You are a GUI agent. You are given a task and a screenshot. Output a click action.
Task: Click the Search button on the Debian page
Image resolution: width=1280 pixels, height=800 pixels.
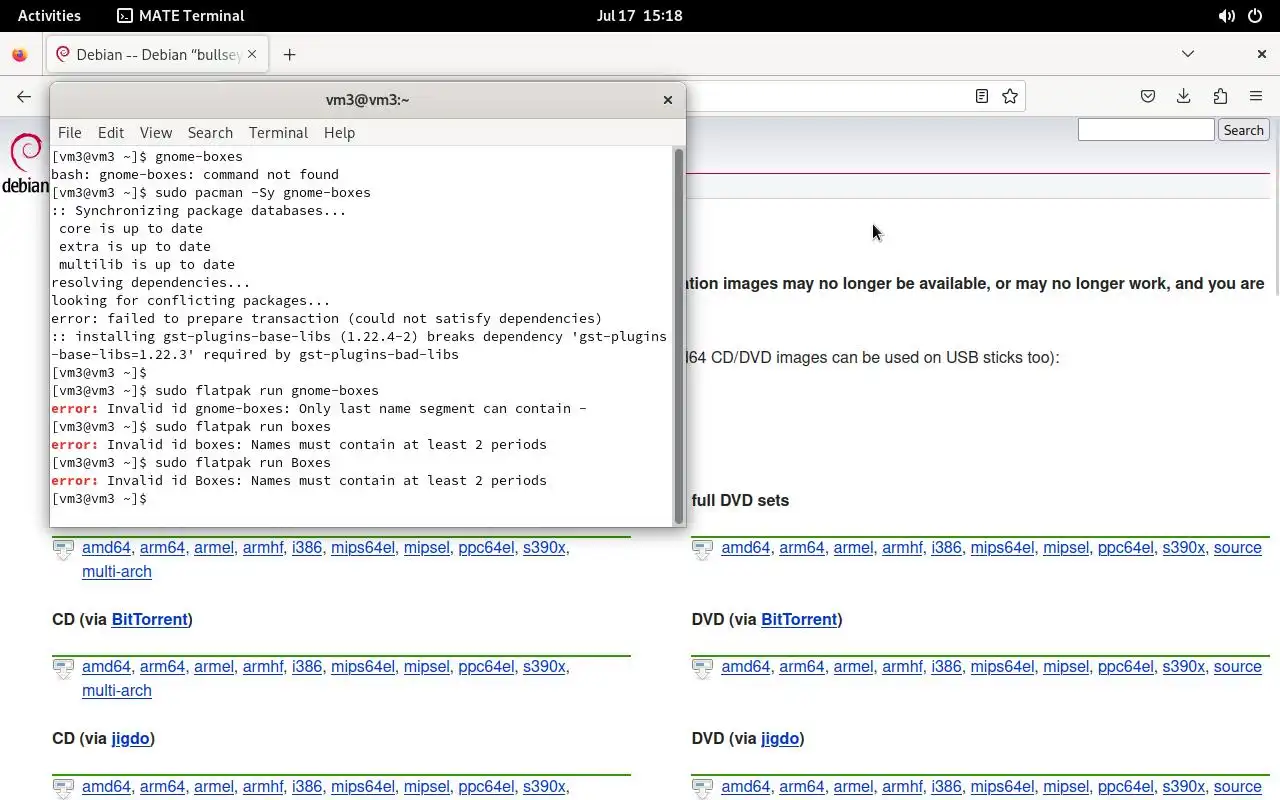[1243, 130]
